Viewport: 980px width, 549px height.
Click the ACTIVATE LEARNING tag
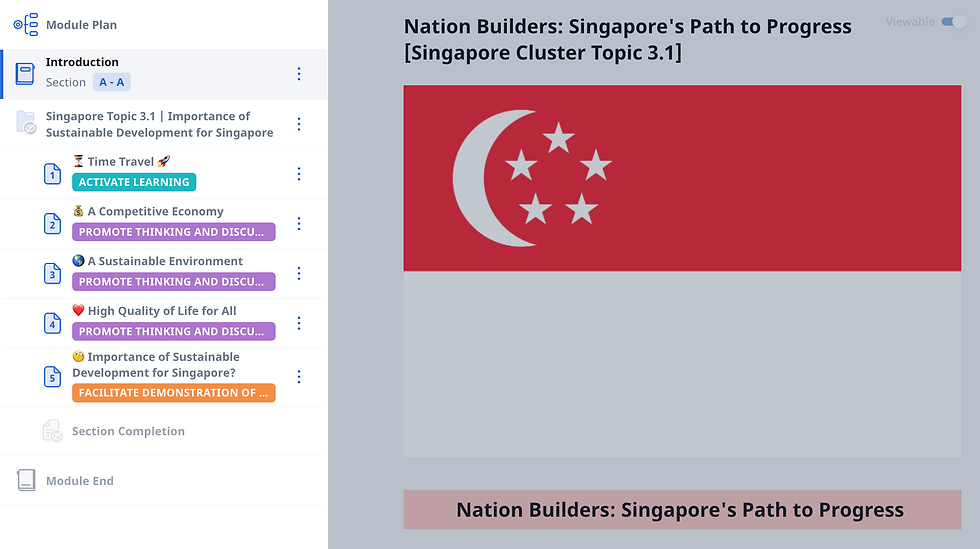(x=134, y=182)
